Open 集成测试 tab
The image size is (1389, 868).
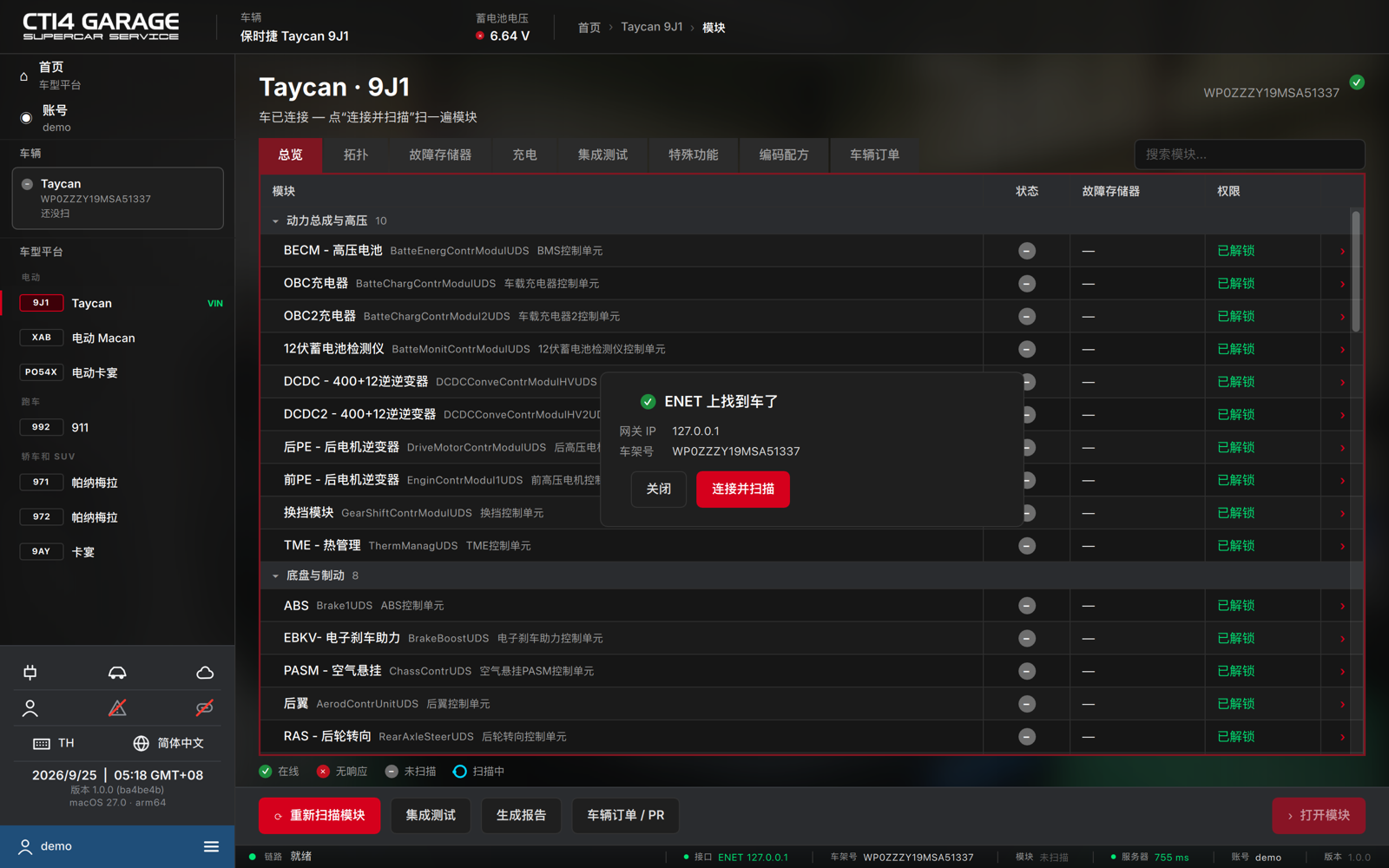[602, 155]
